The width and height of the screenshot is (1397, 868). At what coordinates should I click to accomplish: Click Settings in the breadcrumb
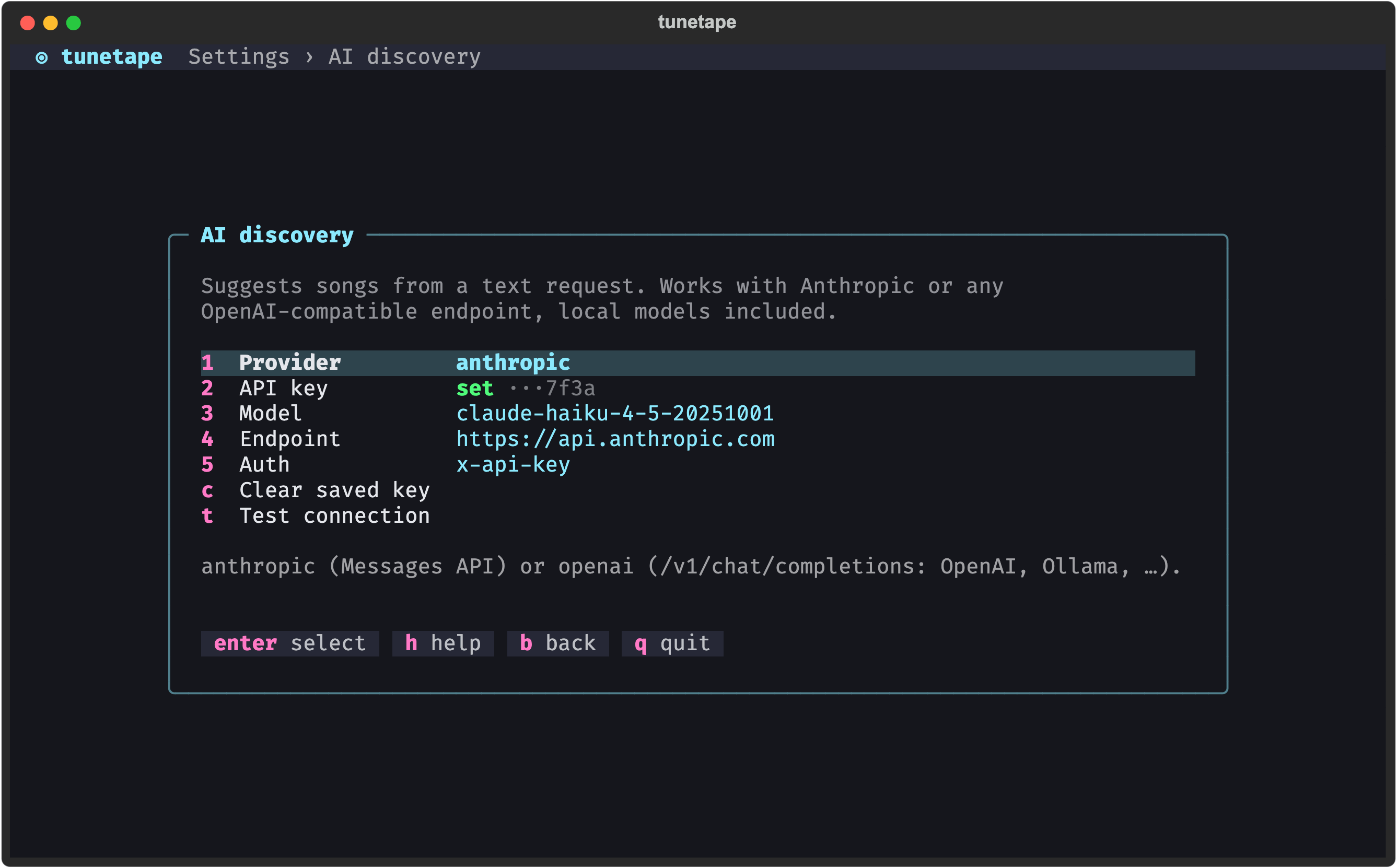[239, 57]
